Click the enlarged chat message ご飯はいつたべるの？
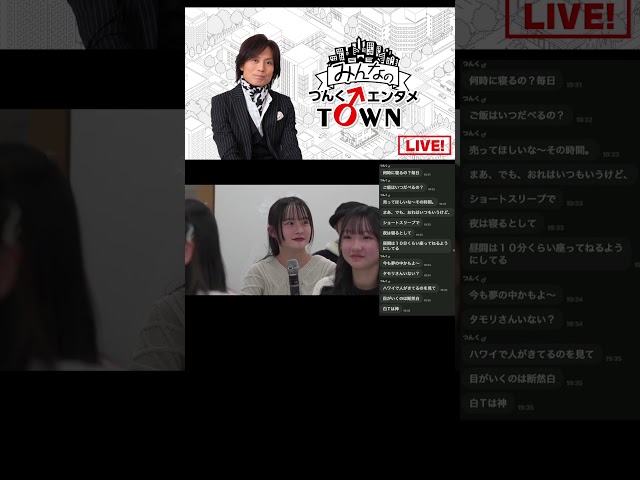 click(516, 115)
